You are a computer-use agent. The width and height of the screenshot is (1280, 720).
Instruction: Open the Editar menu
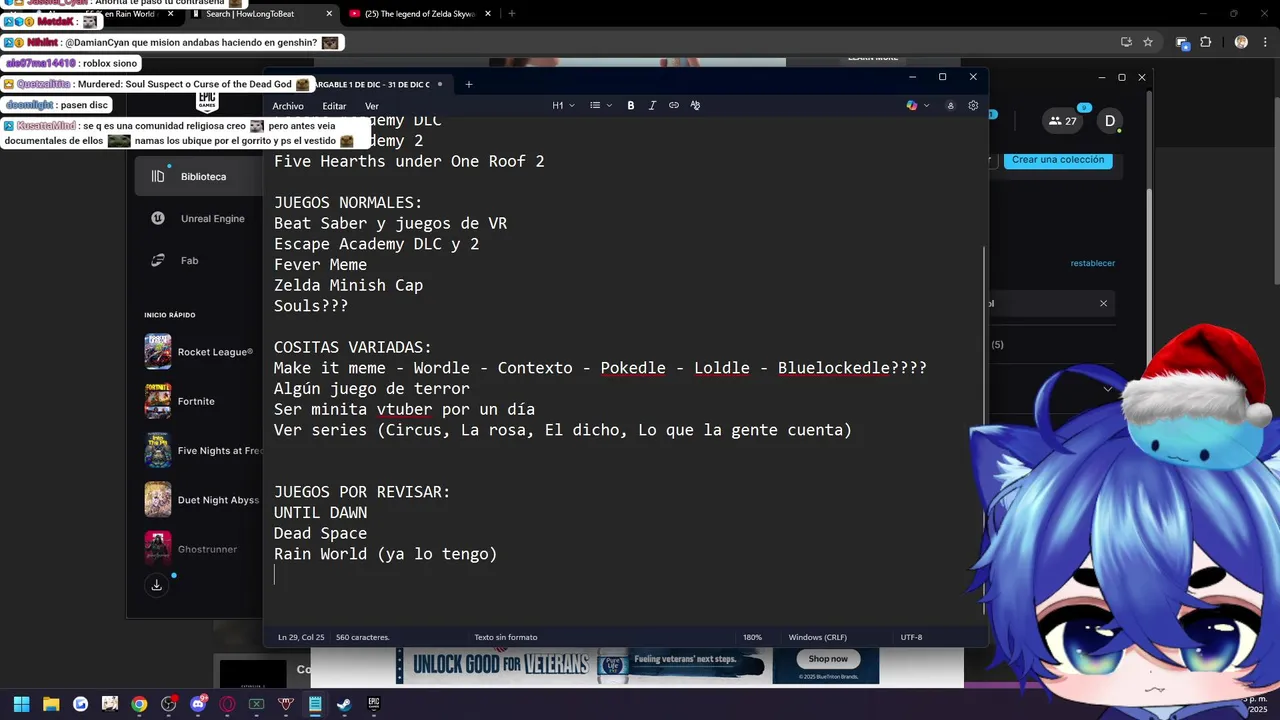click(x=334, y=106)
